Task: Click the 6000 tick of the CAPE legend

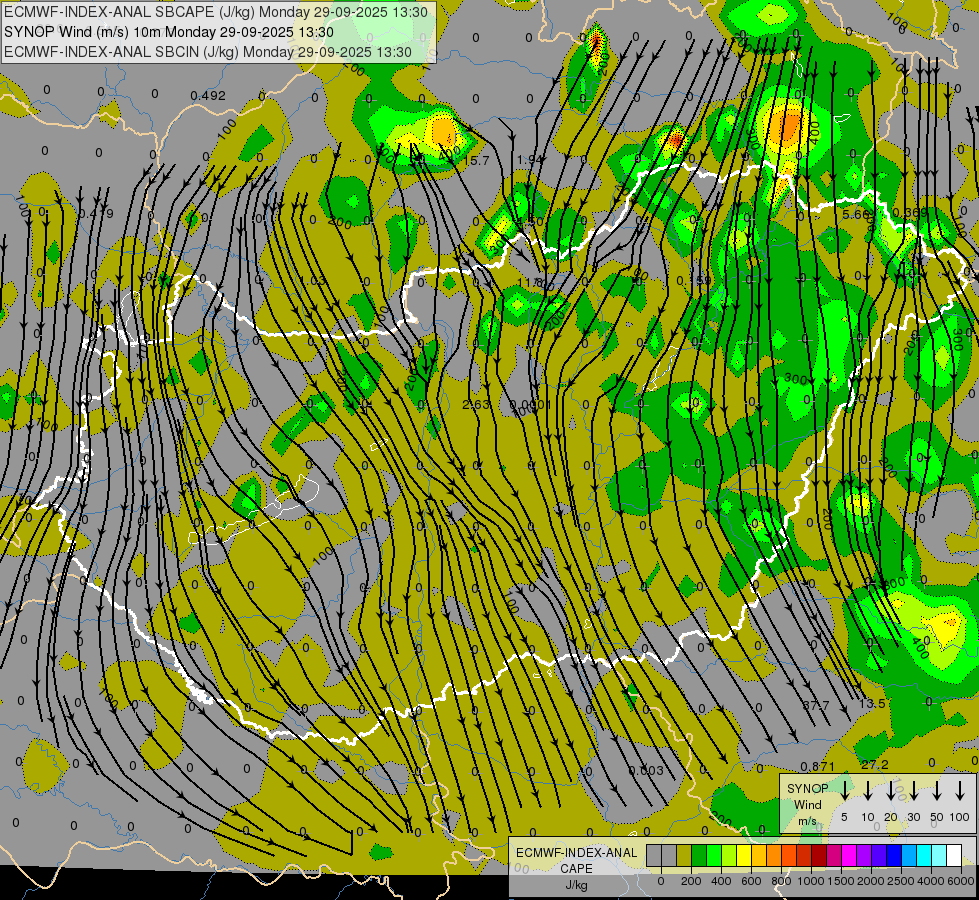Action: tap(961, 881)
